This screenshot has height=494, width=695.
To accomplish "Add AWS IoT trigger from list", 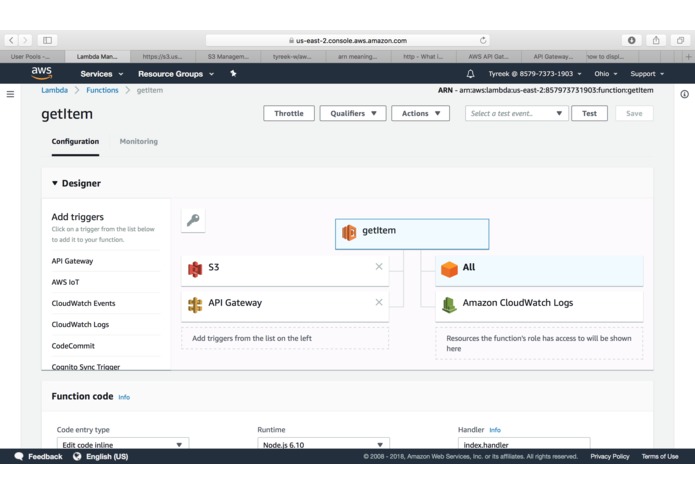I will (x=66, y=282).
